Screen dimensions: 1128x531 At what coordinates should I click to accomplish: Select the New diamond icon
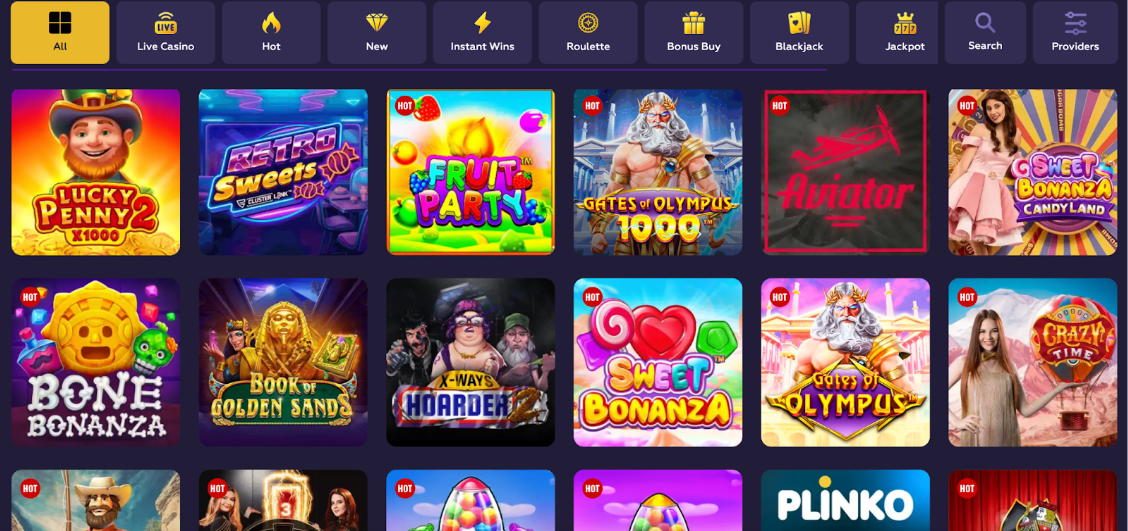coord(376,23)
